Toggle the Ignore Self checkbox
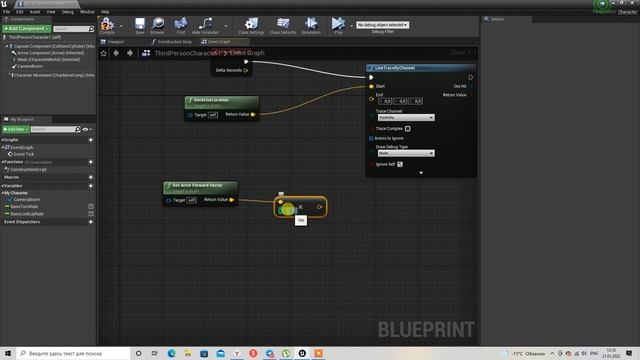The width and height of the screenshot is (640, 360). [400, 164]
